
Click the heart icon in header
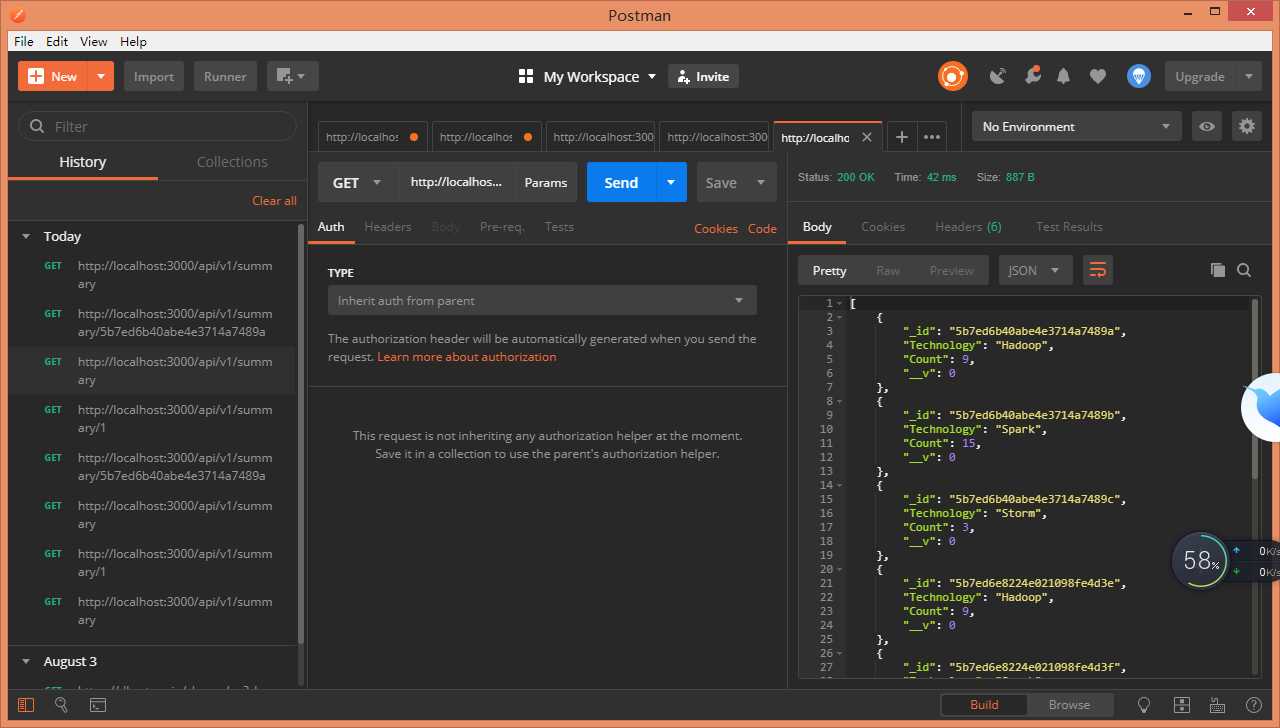[1098, 76]
